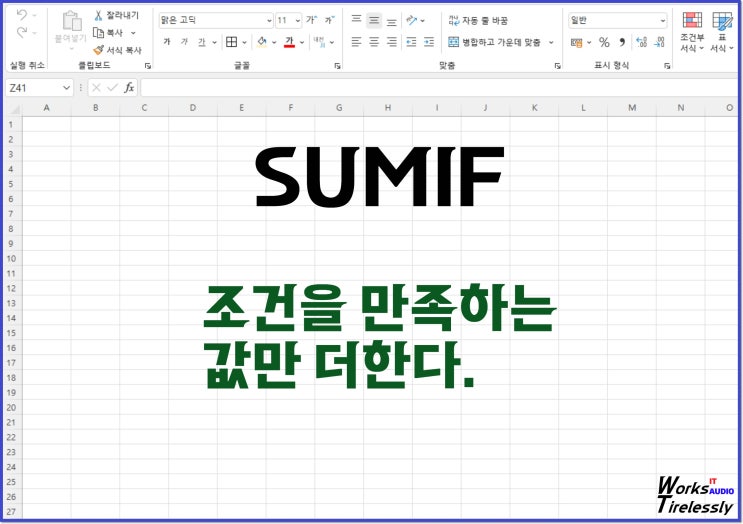
Task: Cut selection with 잘라내기 scissors
Action: click(116, 15)
